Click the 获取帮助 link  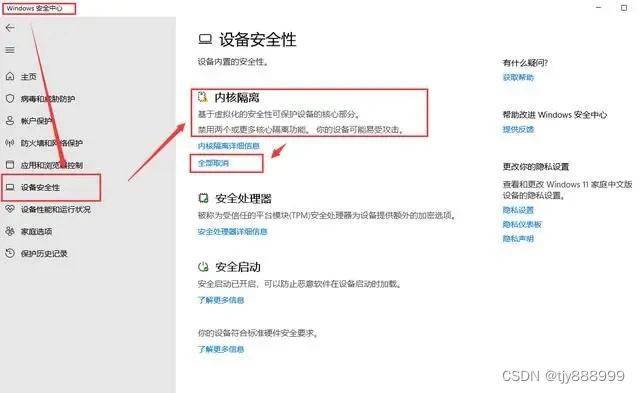coord(518,77)
